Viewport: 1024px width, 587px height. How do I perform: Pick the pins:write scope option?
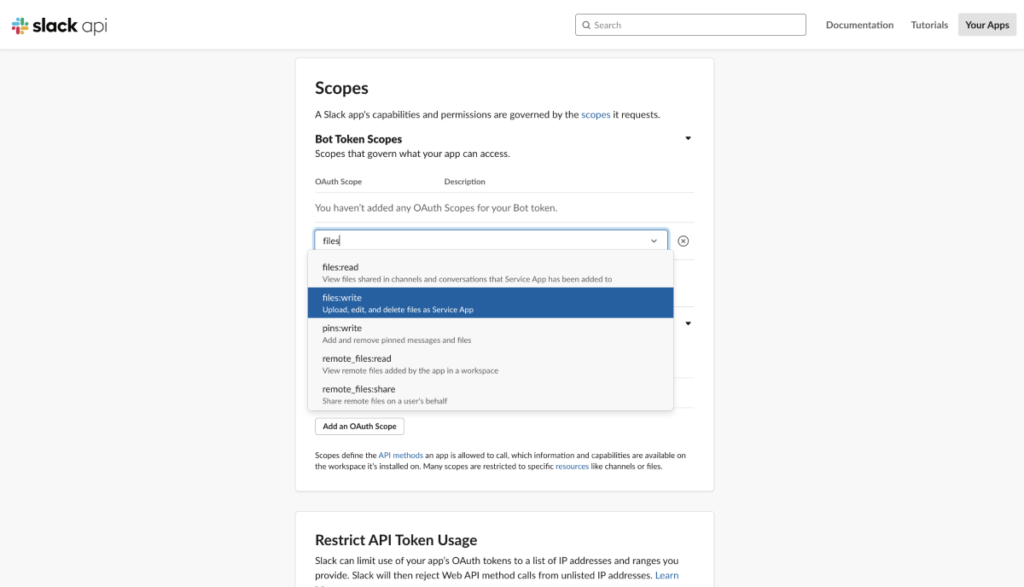pyautogui.click(x=490, y=333)
